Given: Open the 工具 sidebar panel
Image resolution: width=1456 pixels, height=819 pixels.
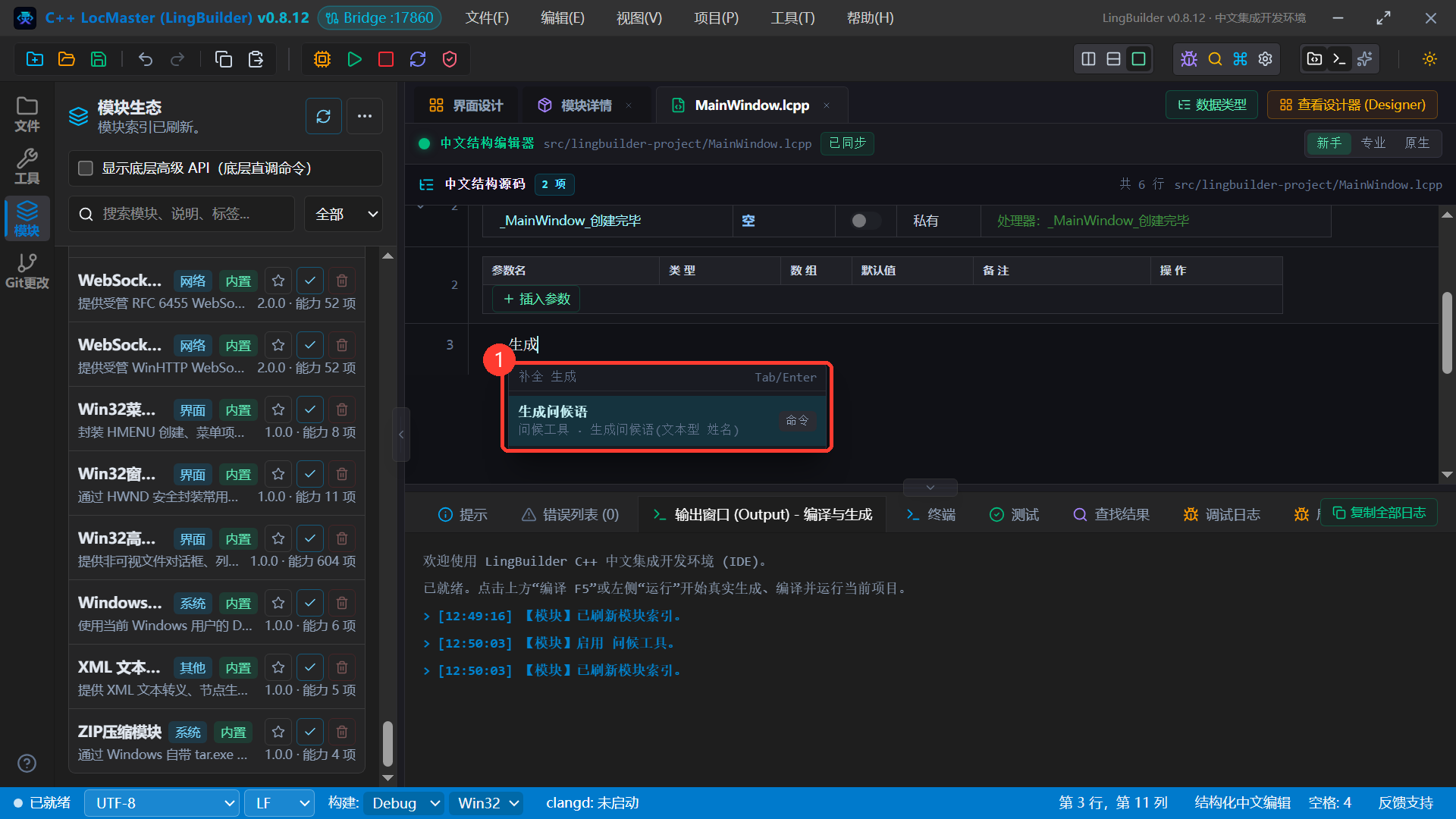Looking at the screenshot, I should pyautogui.click(x=27, y=167).
